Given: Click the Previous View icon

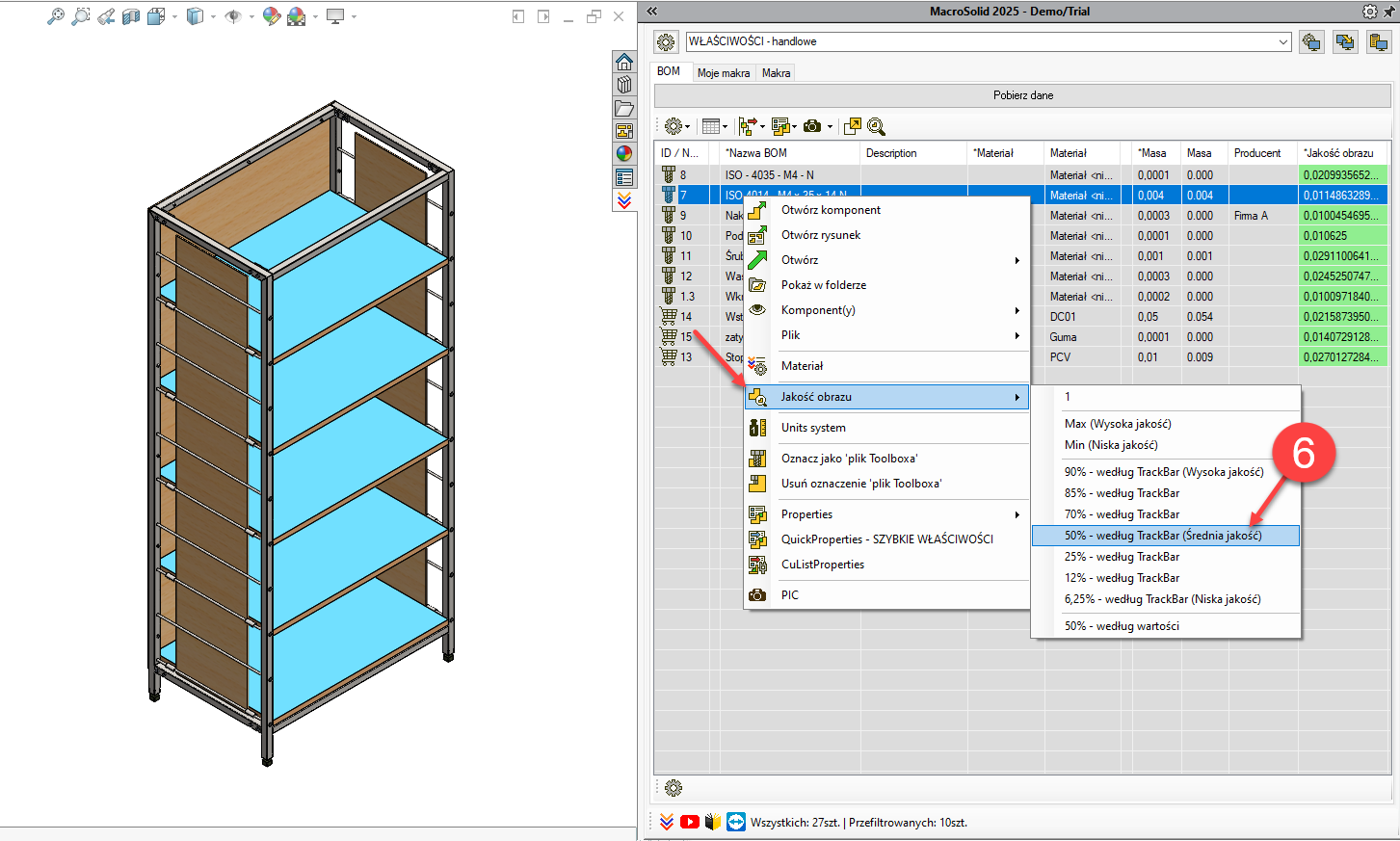Looking at the screenshot, I should tap(106, 16).
